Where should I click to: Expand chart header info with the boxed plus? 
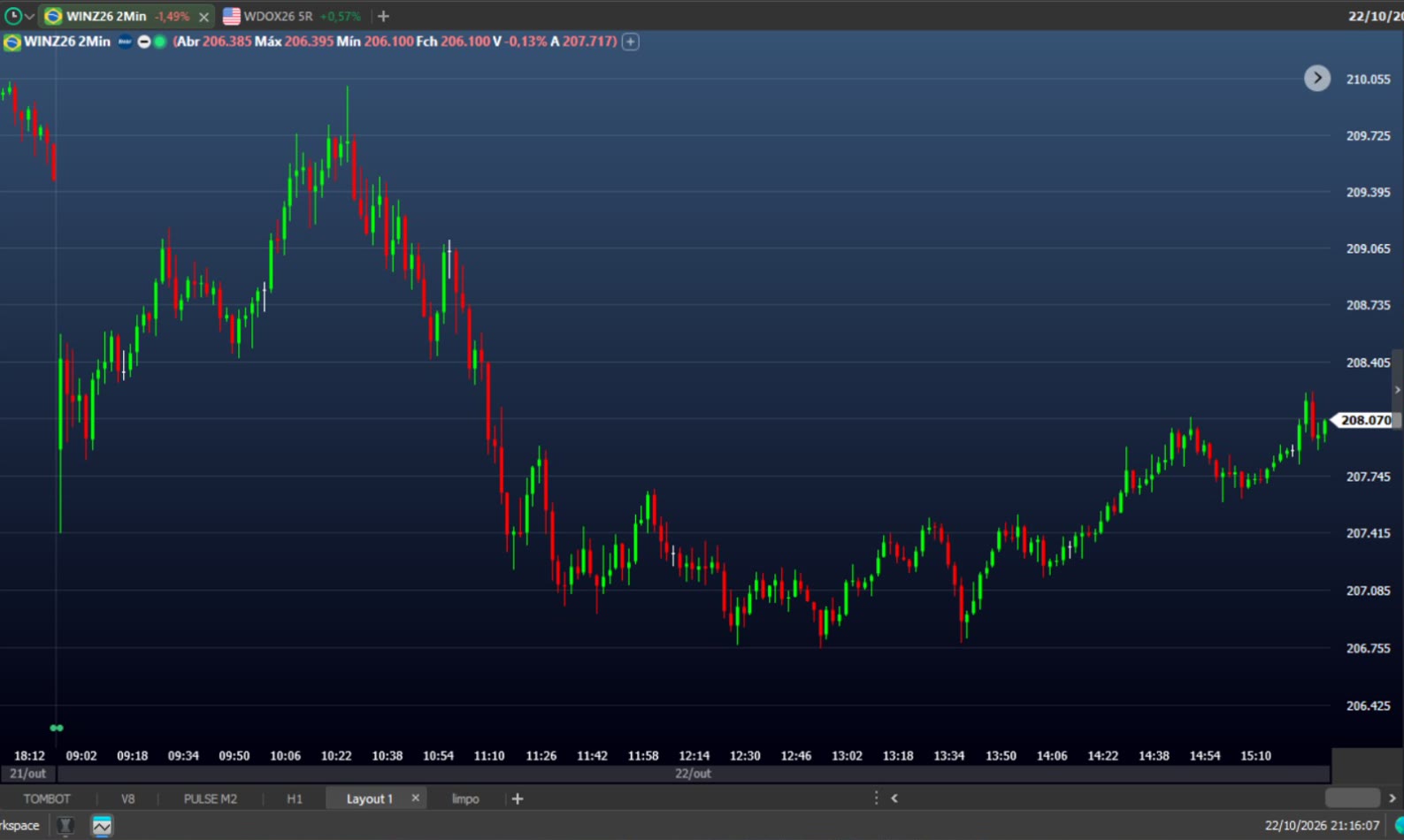tap(631, 42)
